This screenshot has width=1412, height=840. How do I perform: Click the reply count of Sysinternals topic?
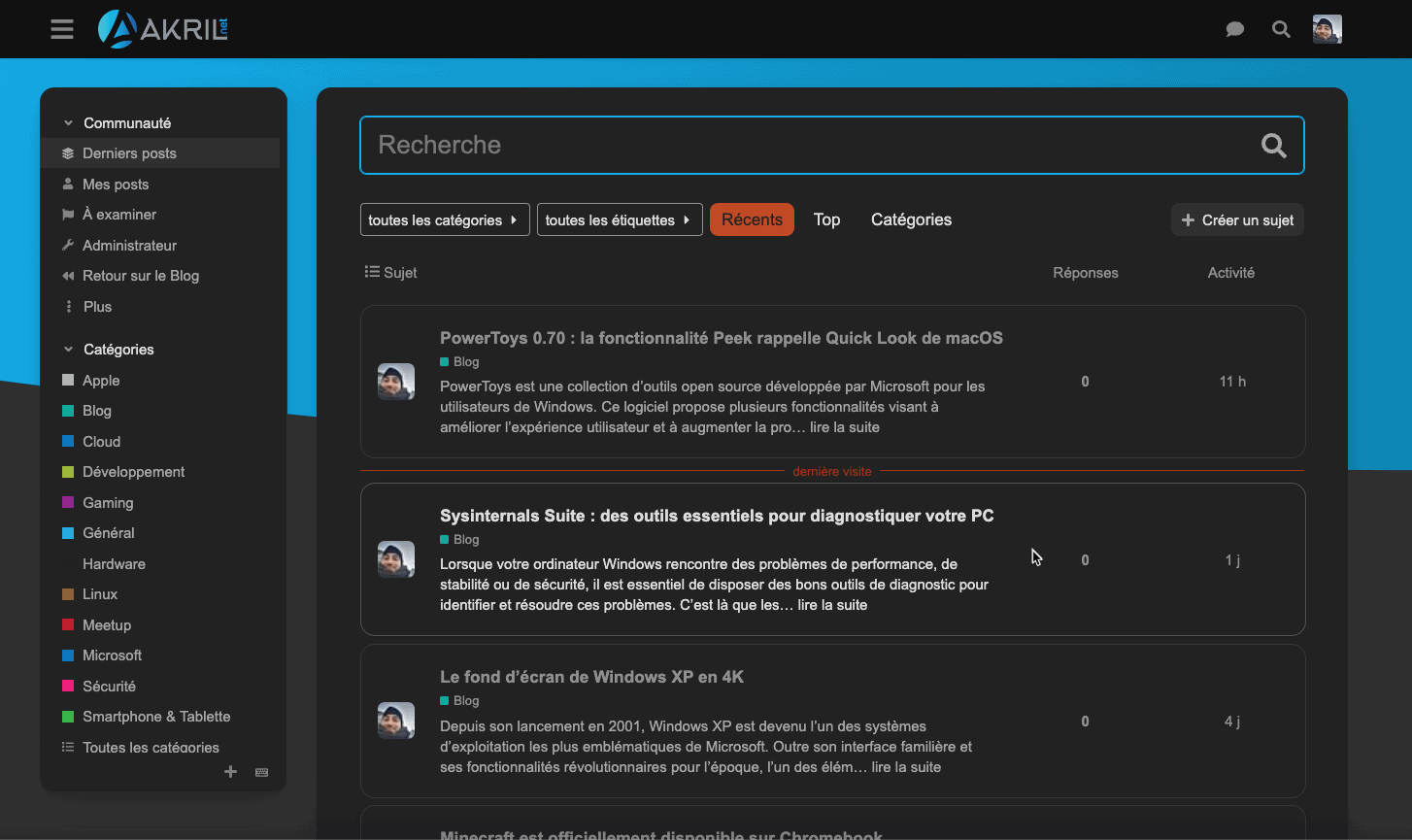coord(1085,560)
